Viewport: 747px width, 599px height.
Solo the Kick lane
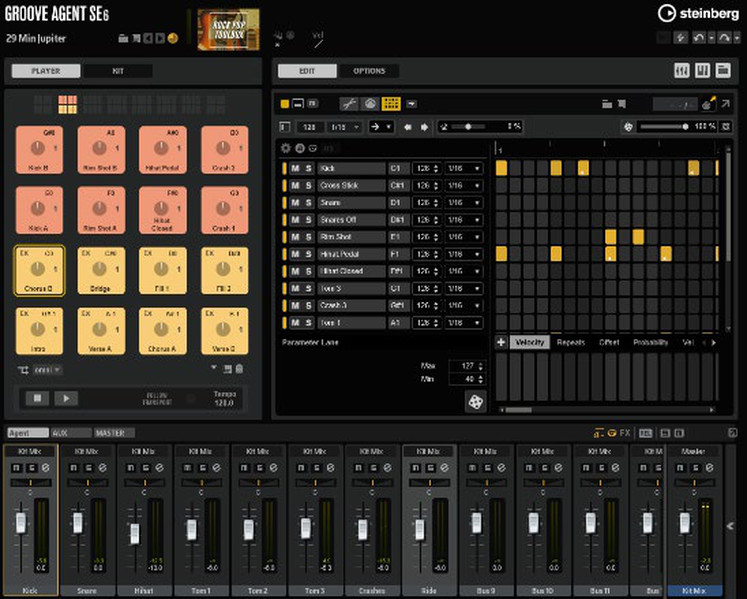pos(308,168)
